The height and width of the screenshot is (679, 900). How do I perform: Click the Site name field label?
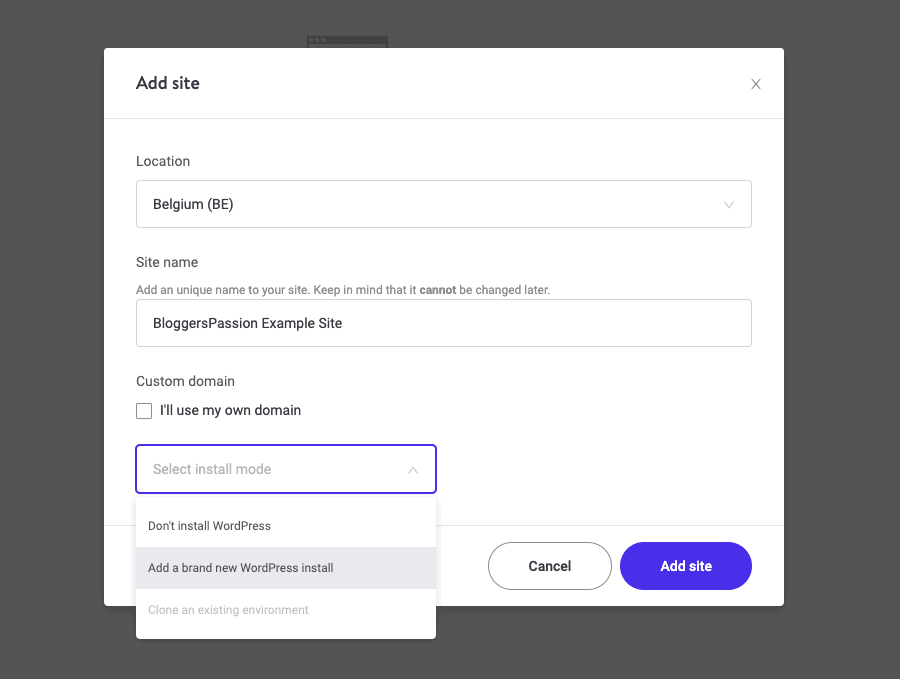click(167, 262)
